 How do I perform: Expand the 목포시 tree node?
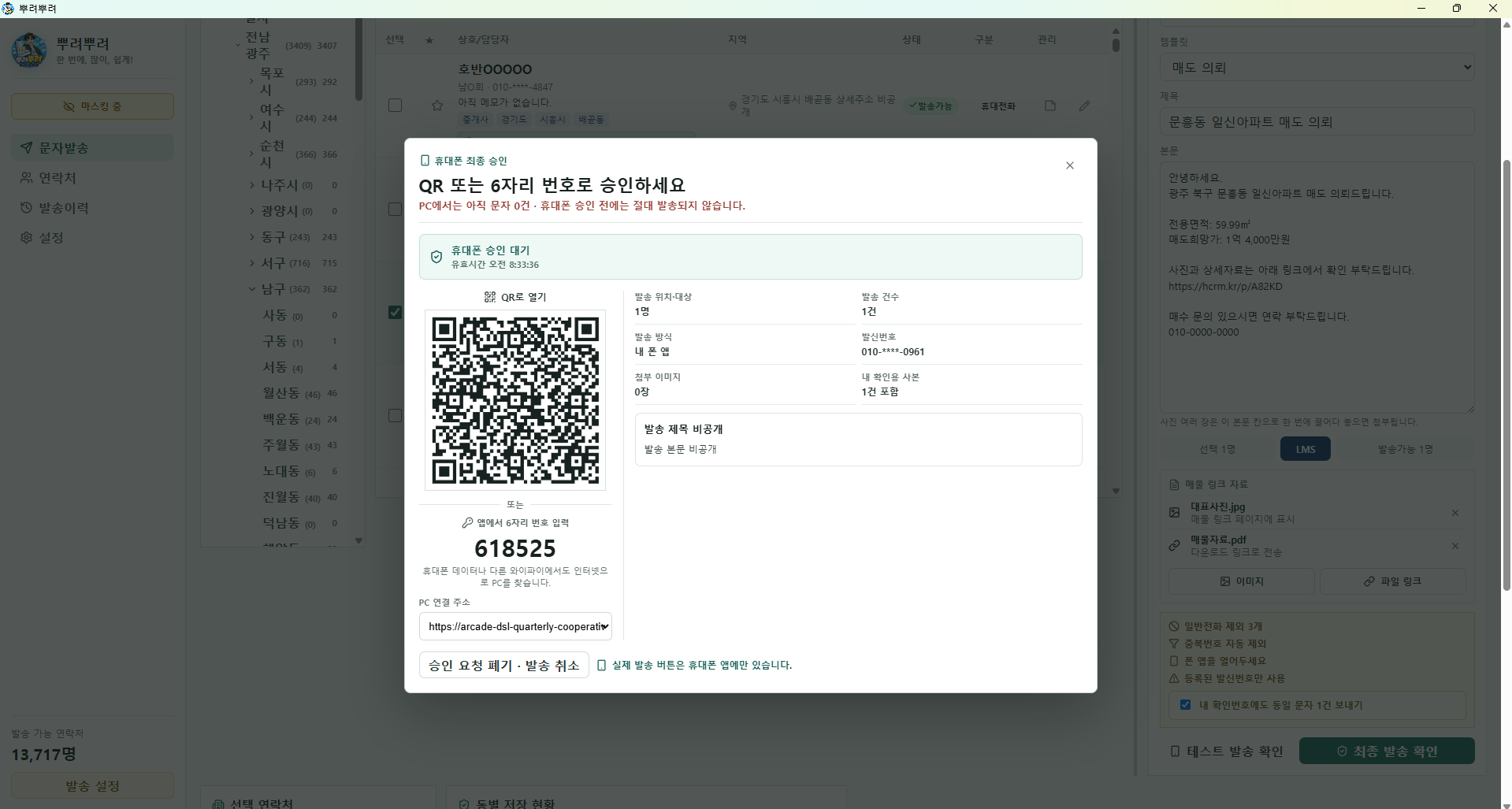point(251,81)
